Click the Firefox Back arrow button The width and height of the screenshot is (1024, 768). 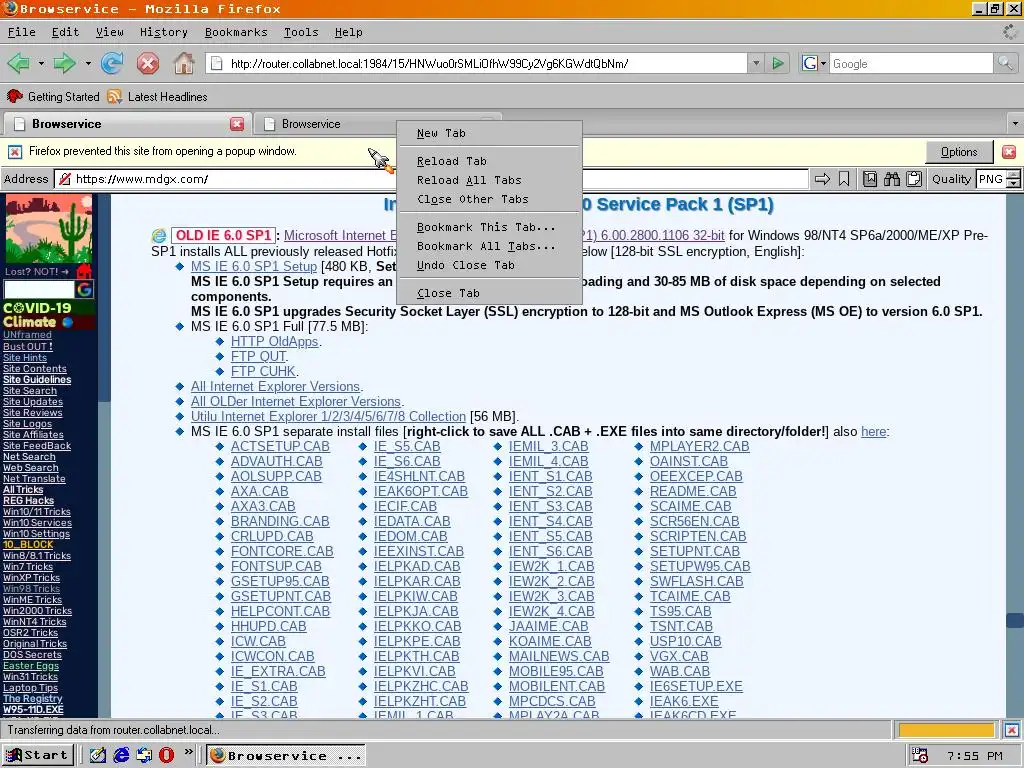click(x=18, y=63)
